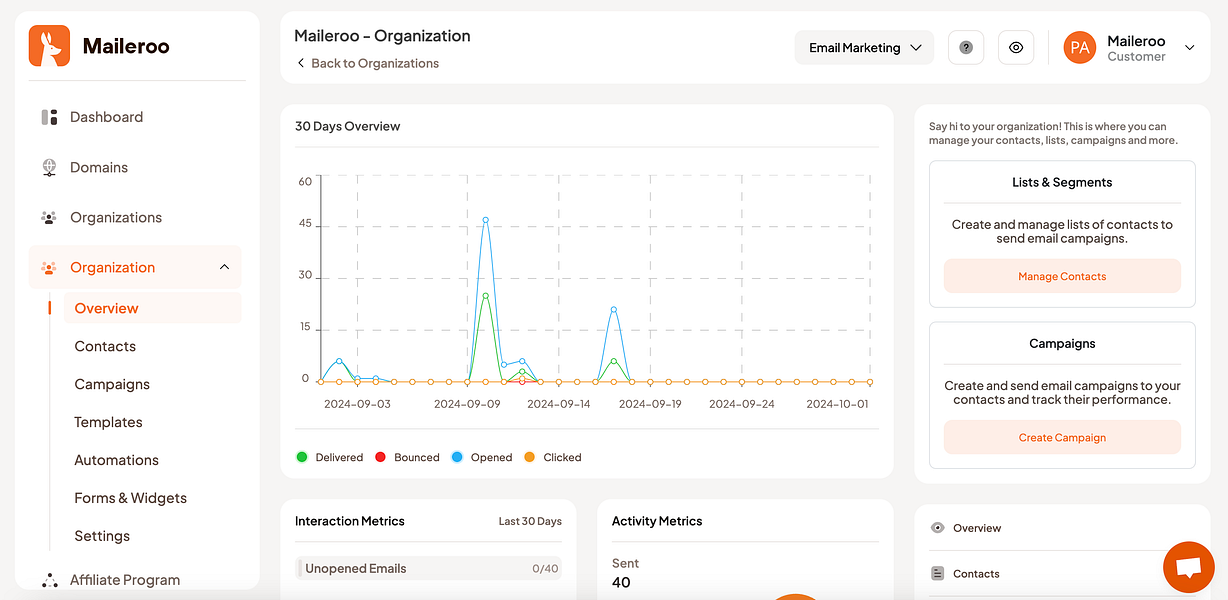Click the Last 30 Days label

pyautogui.click(x=530, y=521)
